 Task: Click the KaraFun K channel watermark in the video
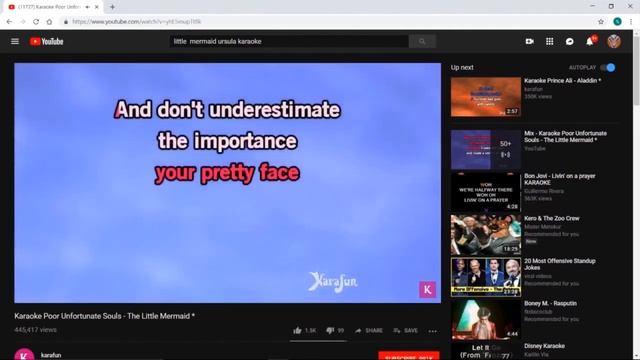(427, 289)
